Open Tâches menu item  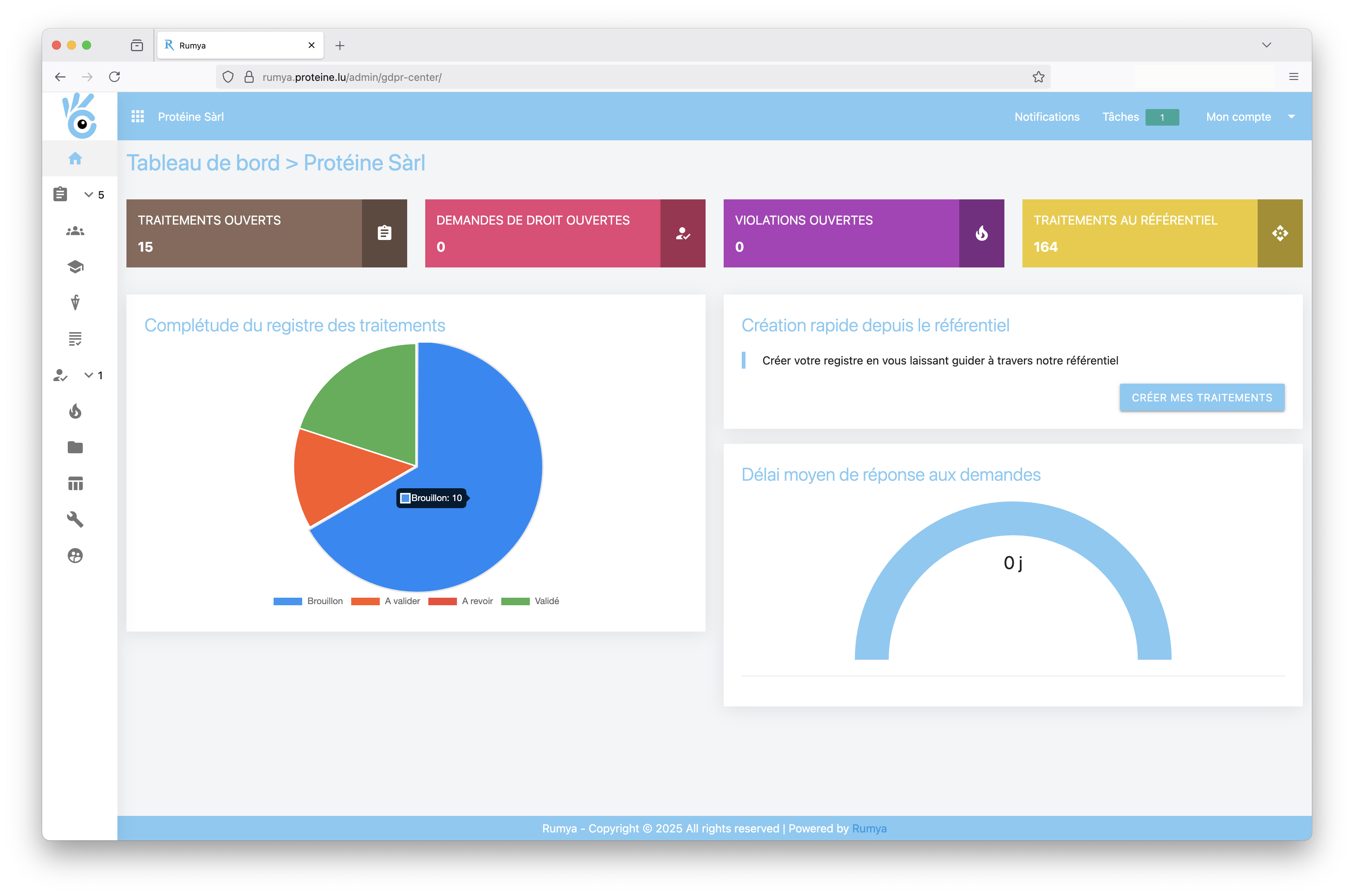(x=1120, y=117)
